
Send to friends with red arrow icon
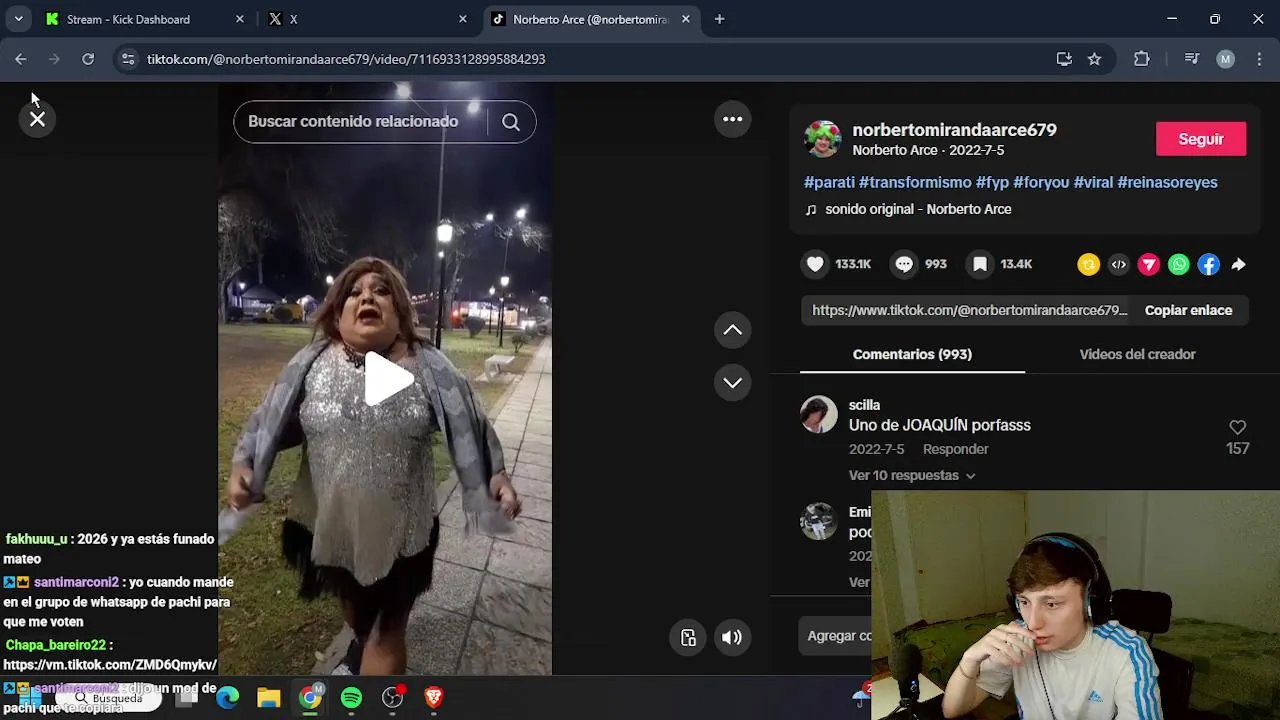click(1149, 264)
